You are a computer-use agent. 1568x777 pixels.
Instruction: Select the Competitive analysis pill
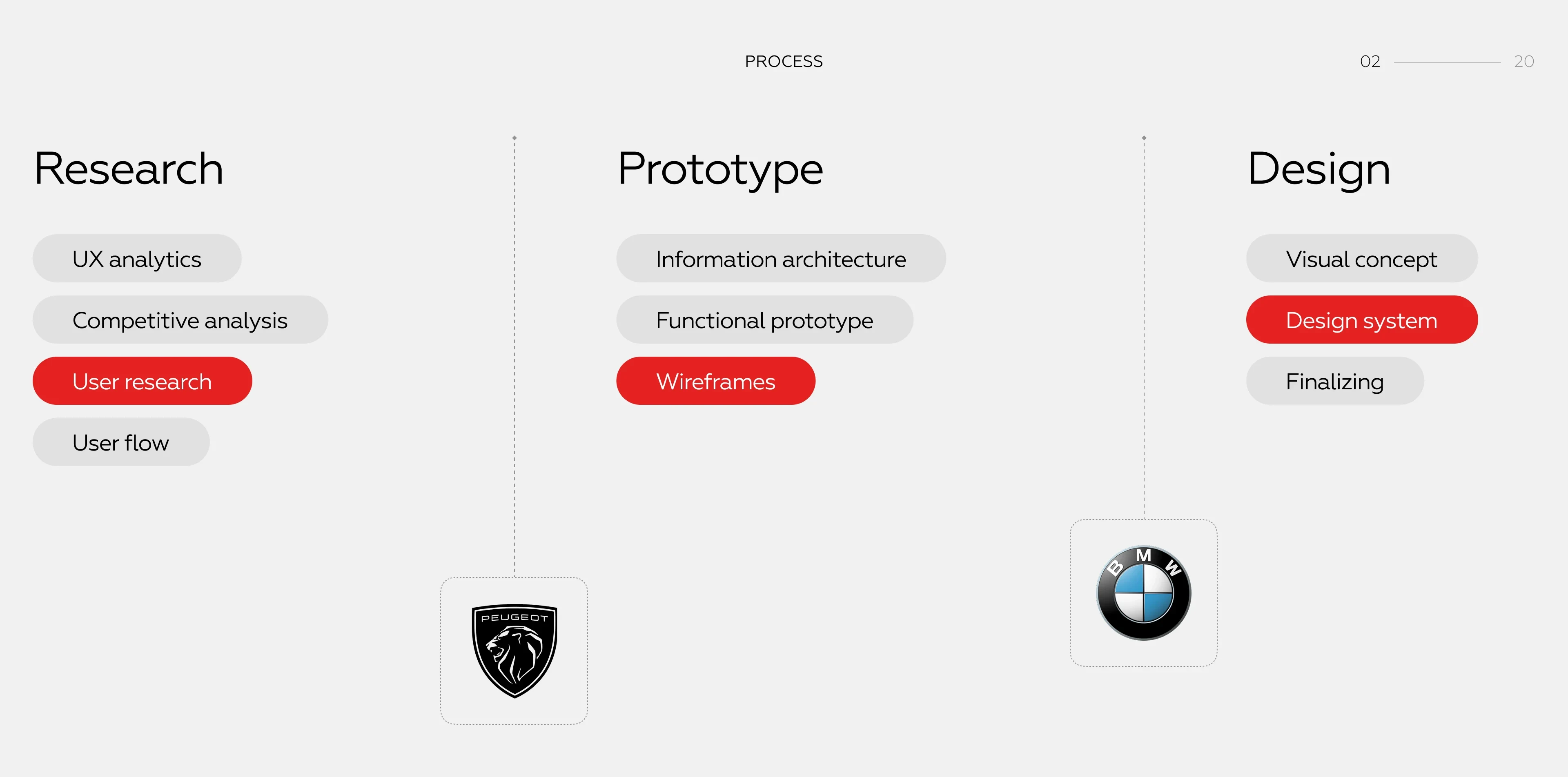click(180, 320)
